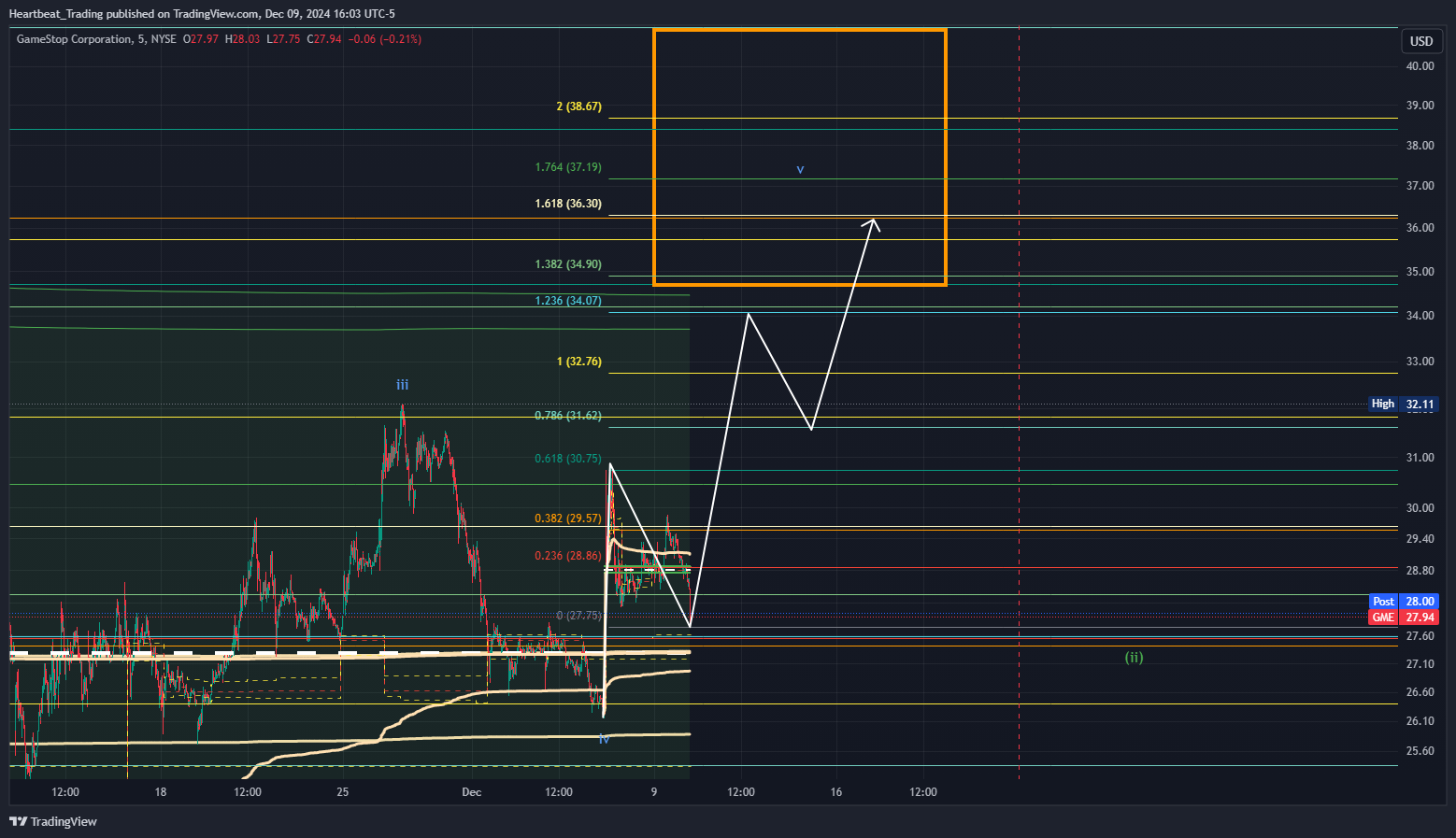Click the wave iii label above the peak

tap(402, 385)
